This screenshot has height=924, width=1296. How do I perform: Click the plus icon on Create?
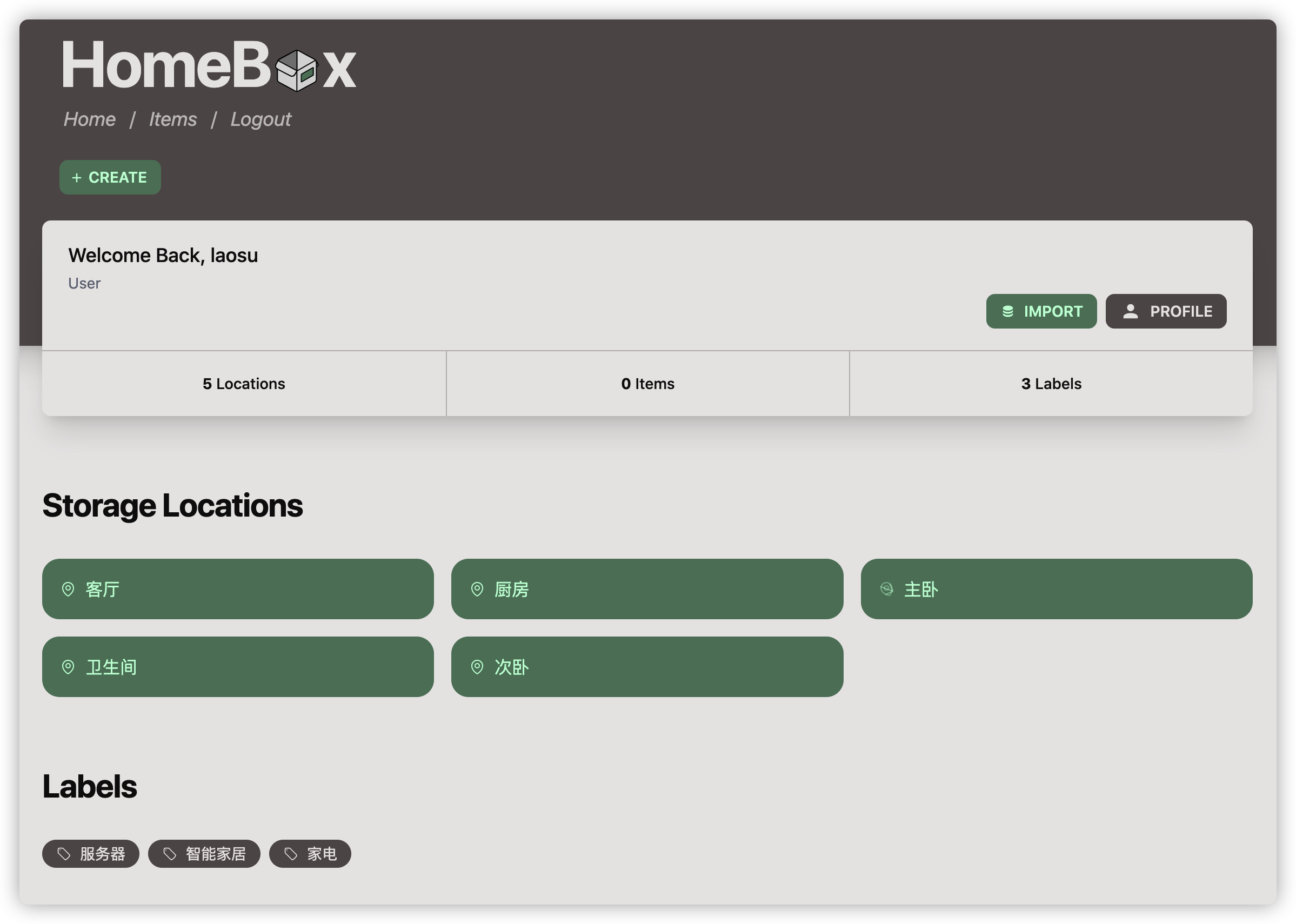click(x=77, y=178)
